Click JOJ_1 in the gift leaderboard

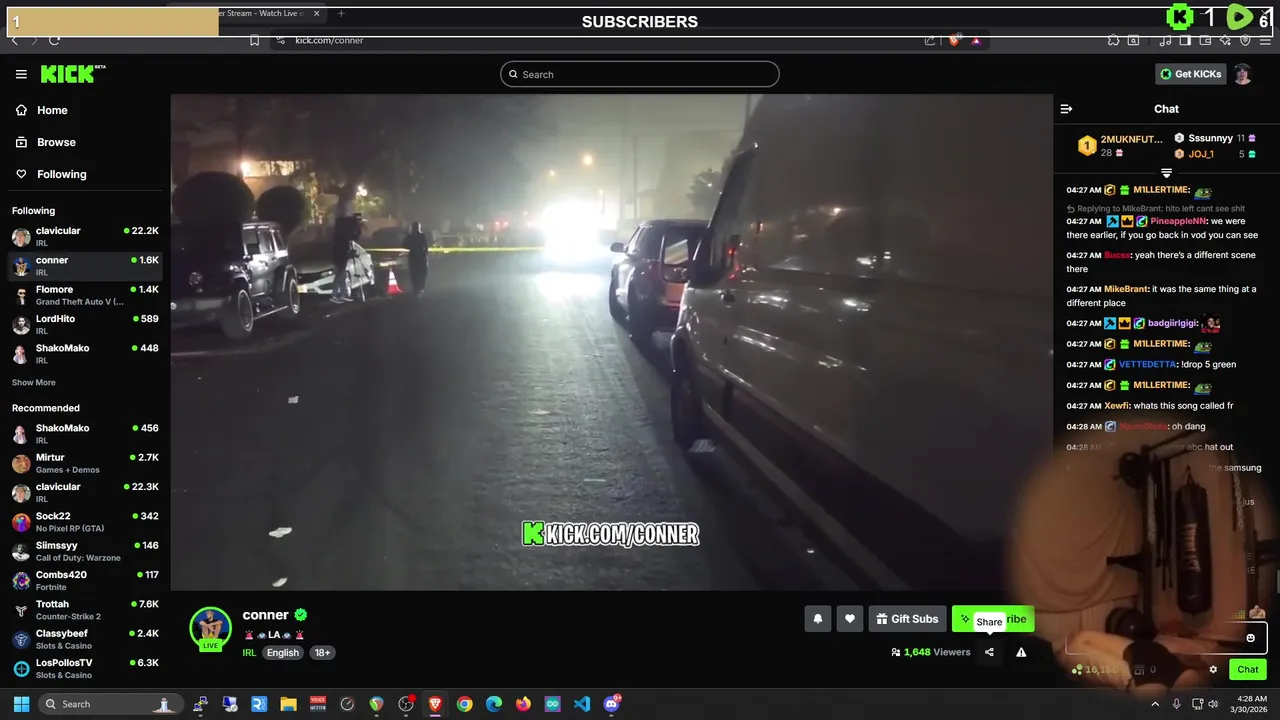pyautogui.click(x=1201, y=154)
